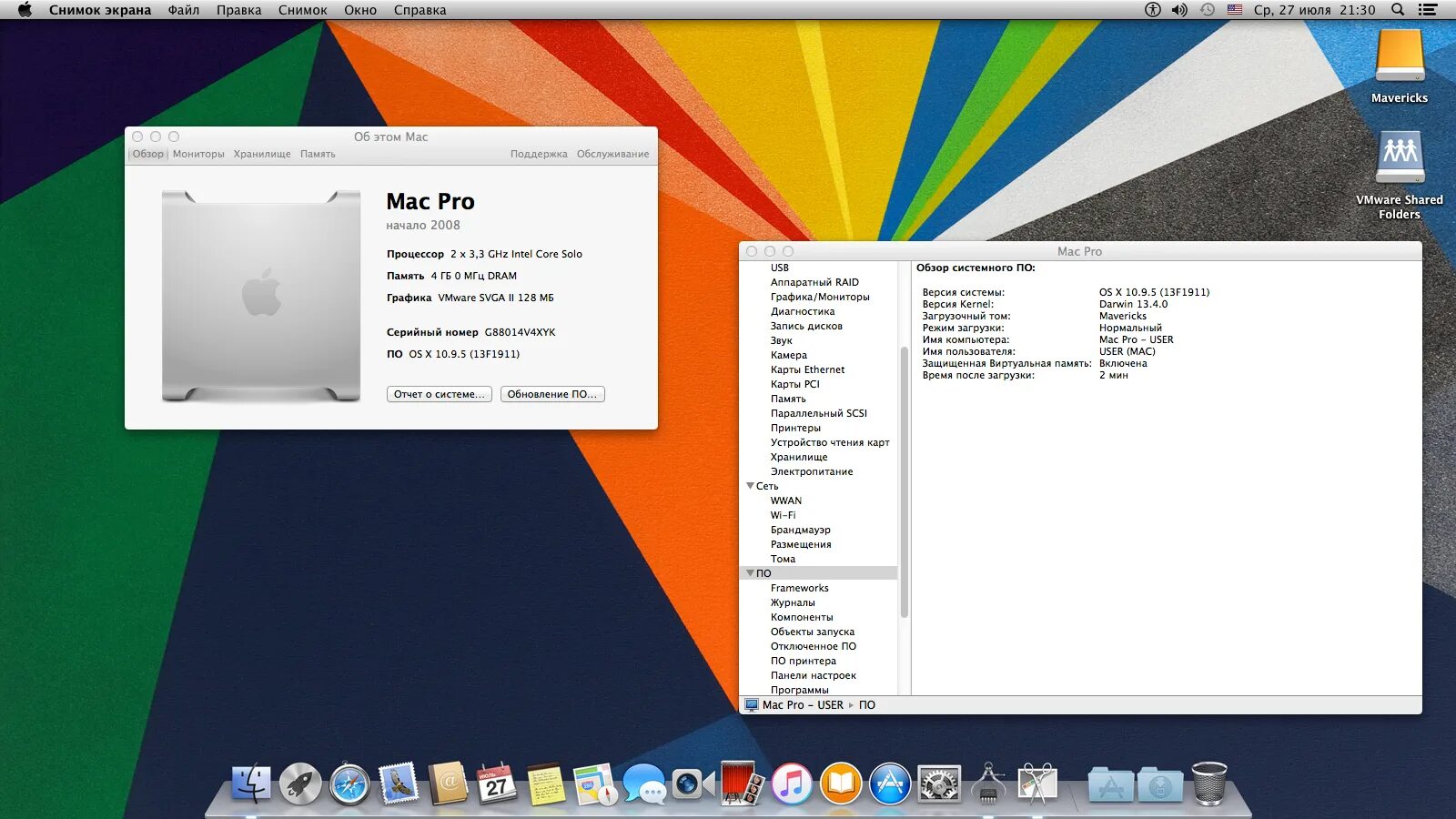Switch to Память tab in About window

318,154
